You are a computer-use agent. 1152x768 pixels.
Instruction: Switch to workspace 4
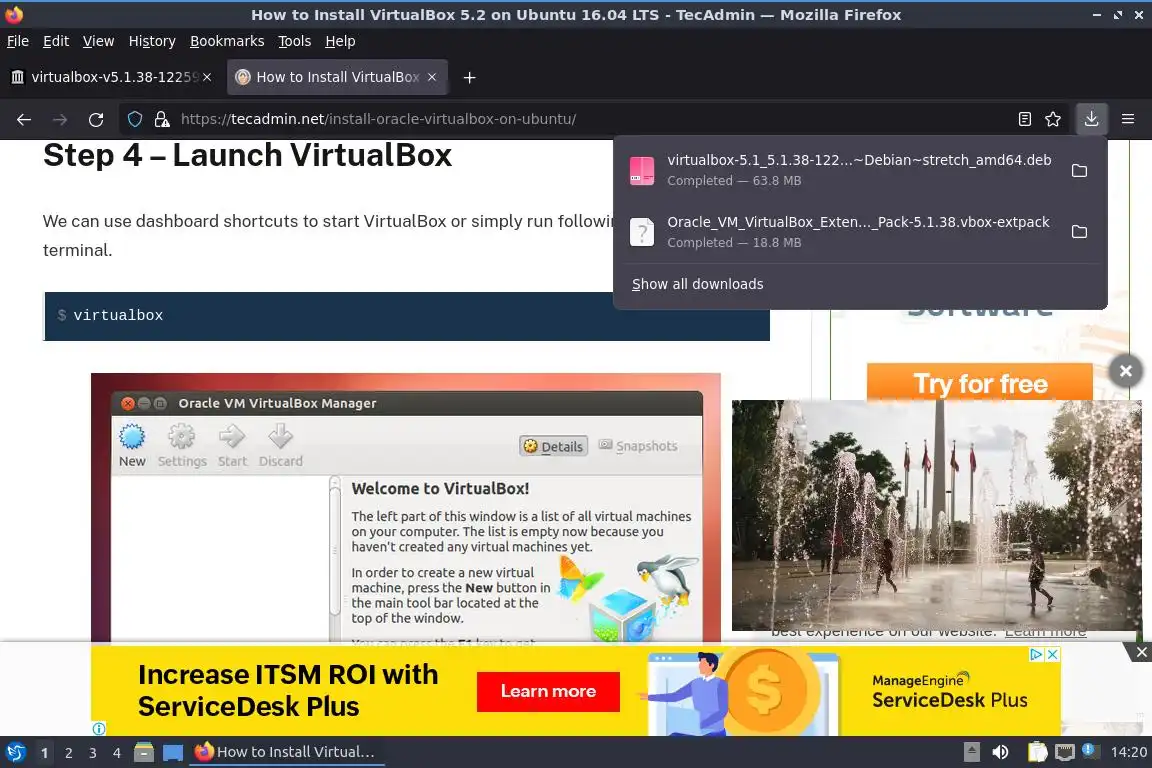pos(116,753)
